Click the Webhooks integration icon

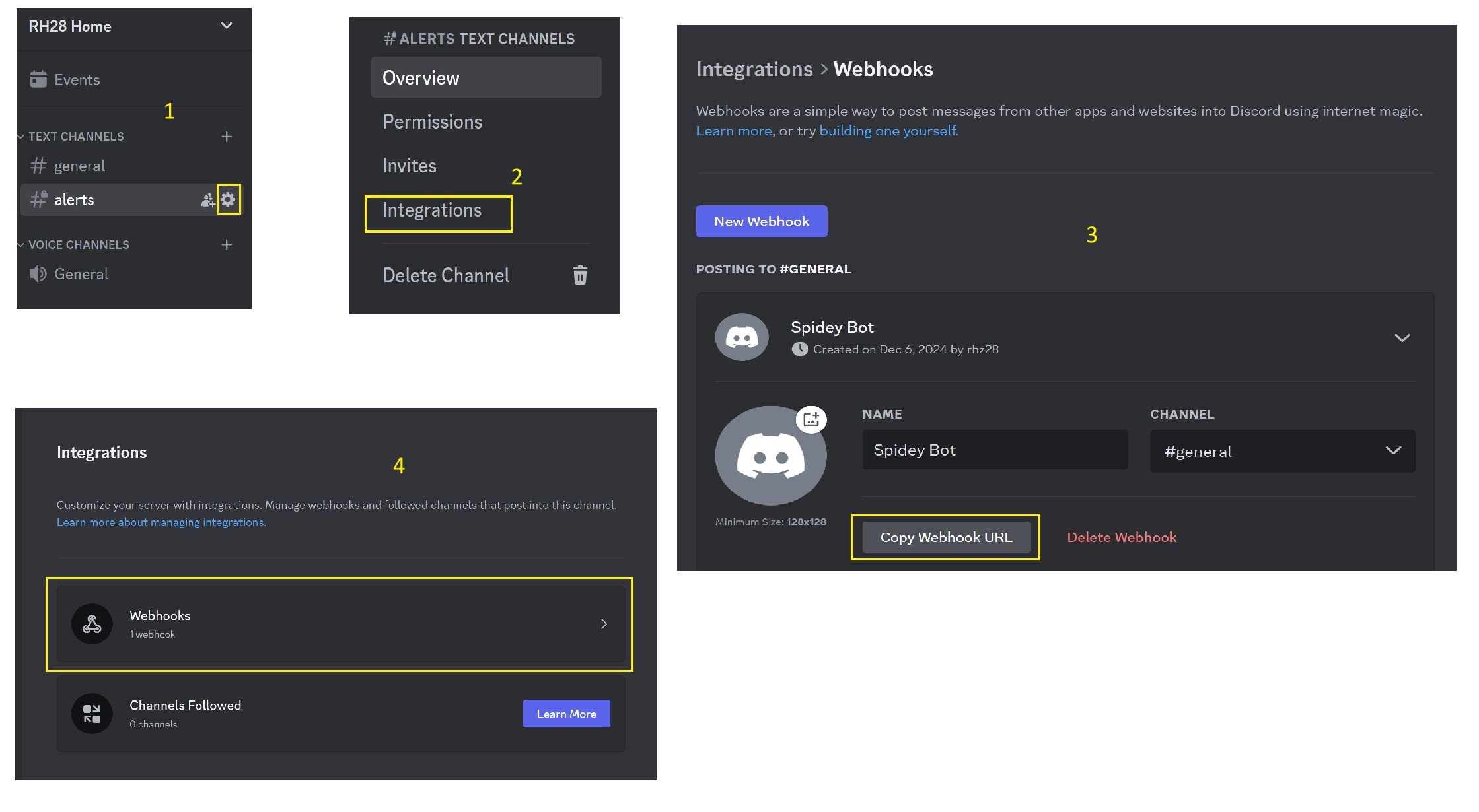click(92, 623)
